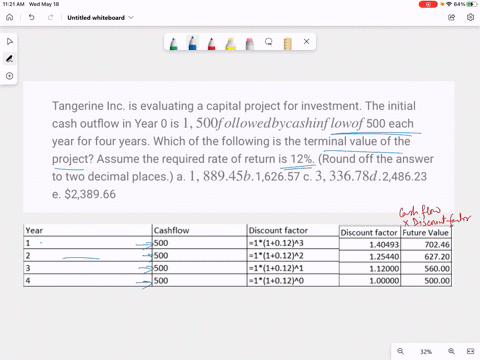Zoom out of the whiteboard
The image size is (480, 360).
[x=400, y=351]
